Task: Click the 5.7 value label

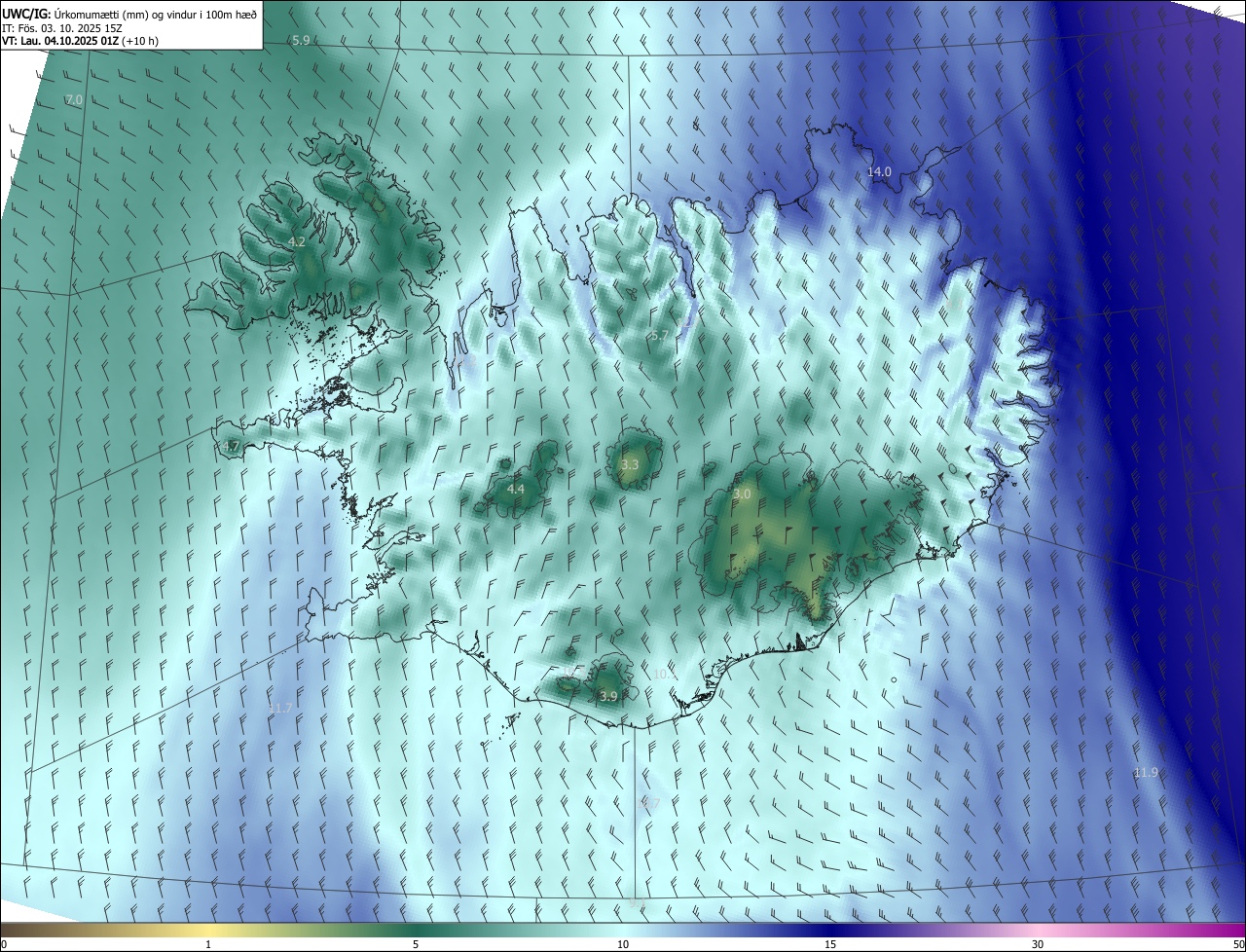Action: pos(659,335)
